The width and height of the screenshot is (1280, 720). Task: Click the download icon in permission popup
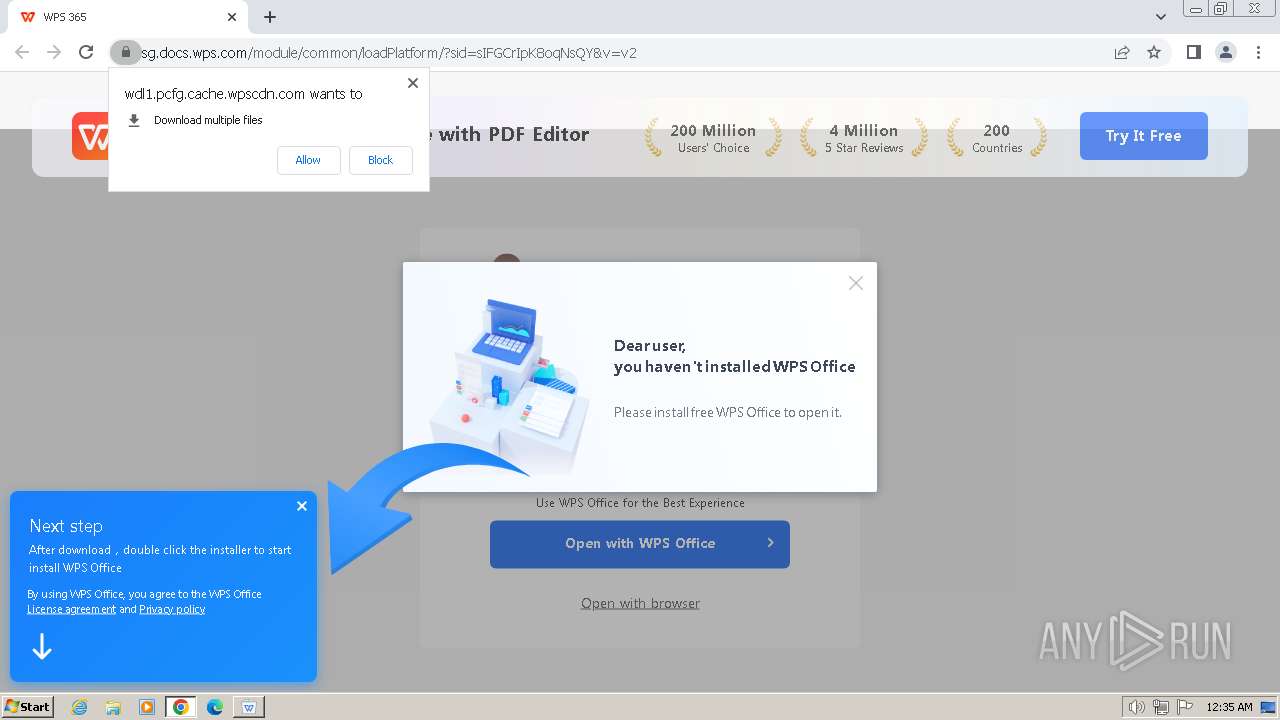click(x=134, y=120)
